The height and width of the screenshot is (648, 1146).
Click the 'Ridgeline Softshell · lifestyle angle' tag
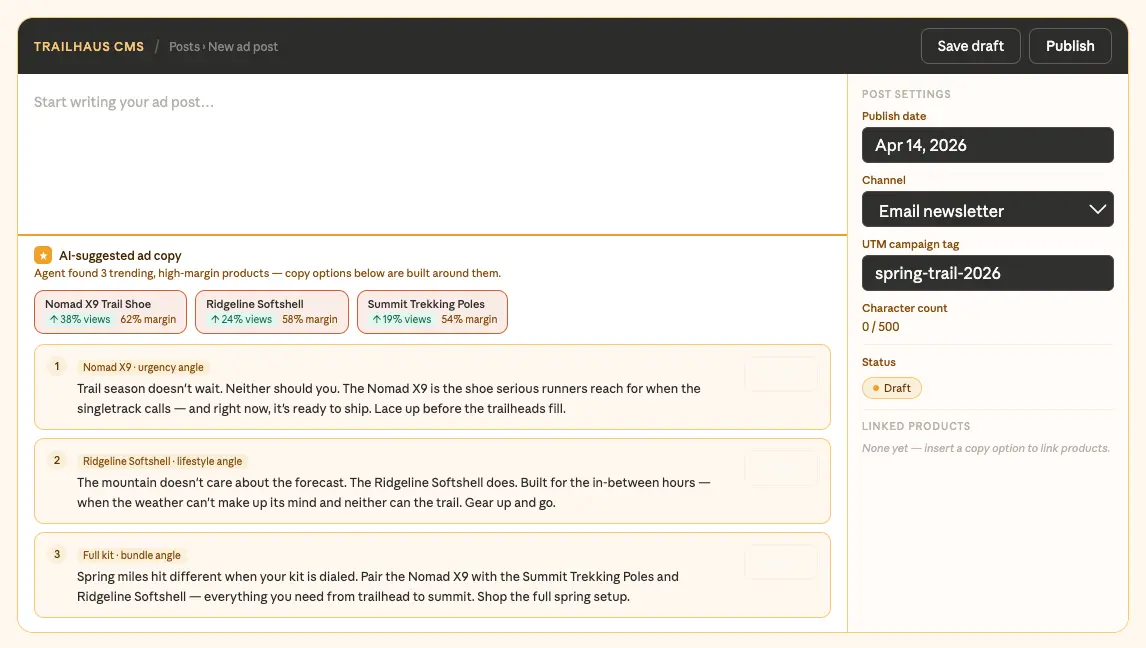pos(162,462)
